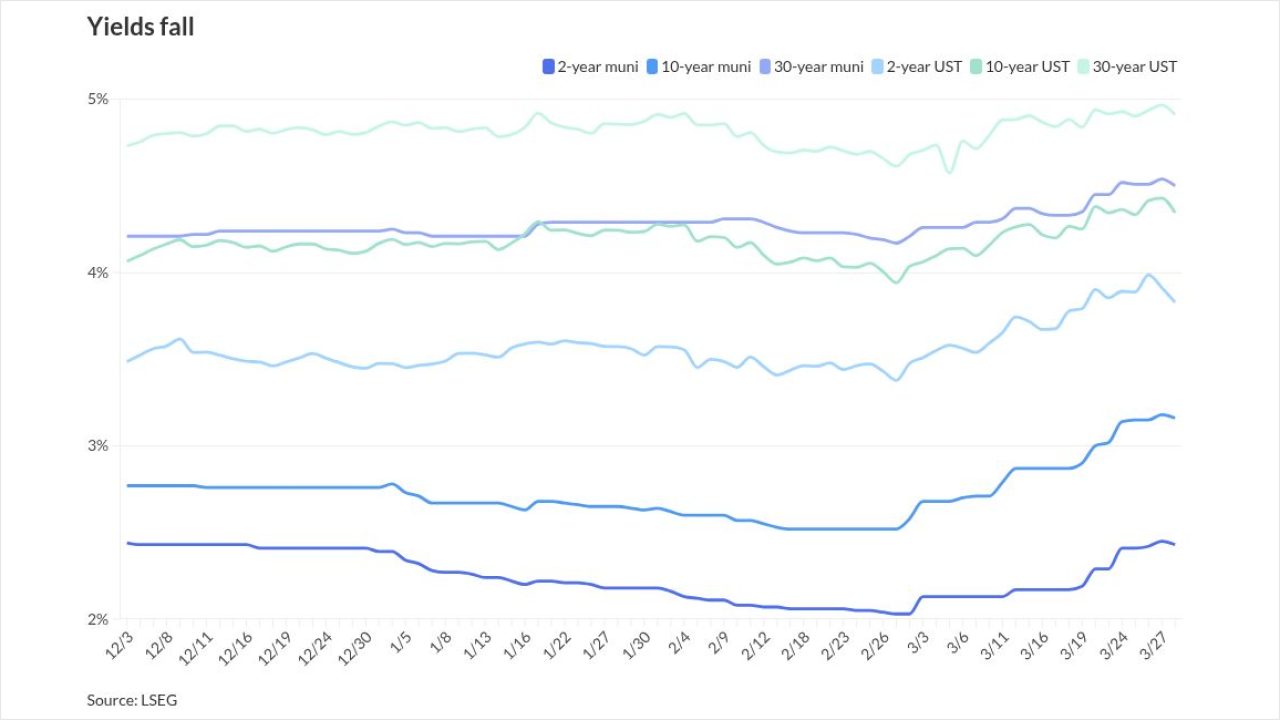Click the 30-year muni legend color swatch
The width and height of the screenshot is (1280, 720).
point(765,67)
